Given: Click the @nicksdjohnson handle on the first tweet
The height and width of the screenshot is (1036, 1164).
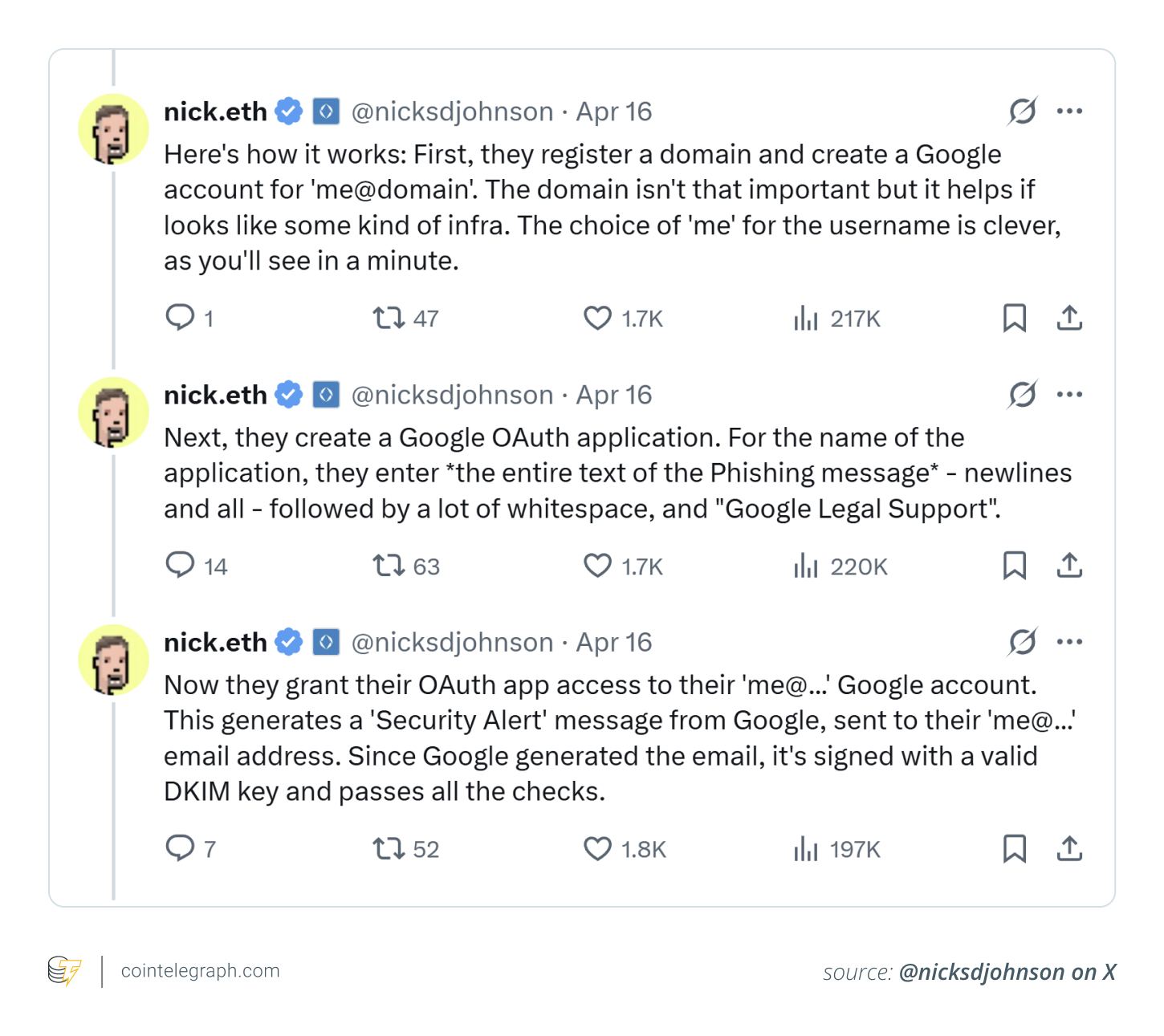Looking at the screenshot, I should (452, 112).
